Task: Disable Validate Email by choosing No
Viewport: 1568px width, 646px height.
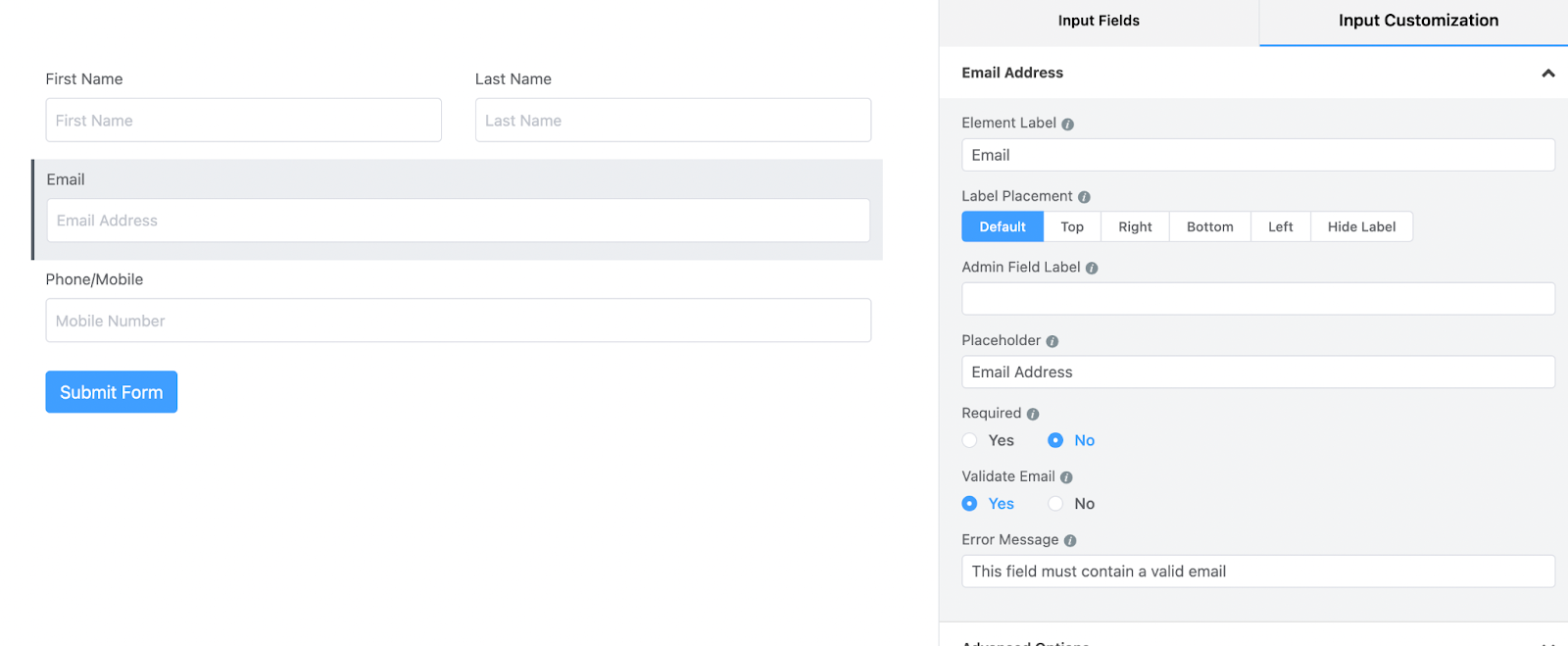Action: pyautogui.click(x=1055, y=504)
